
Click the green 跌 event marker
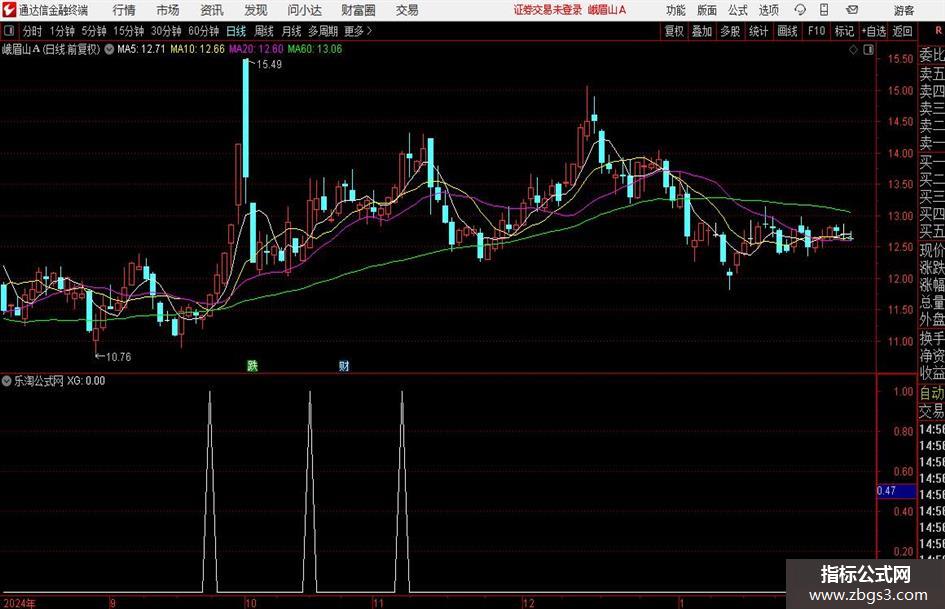point(253,366)
